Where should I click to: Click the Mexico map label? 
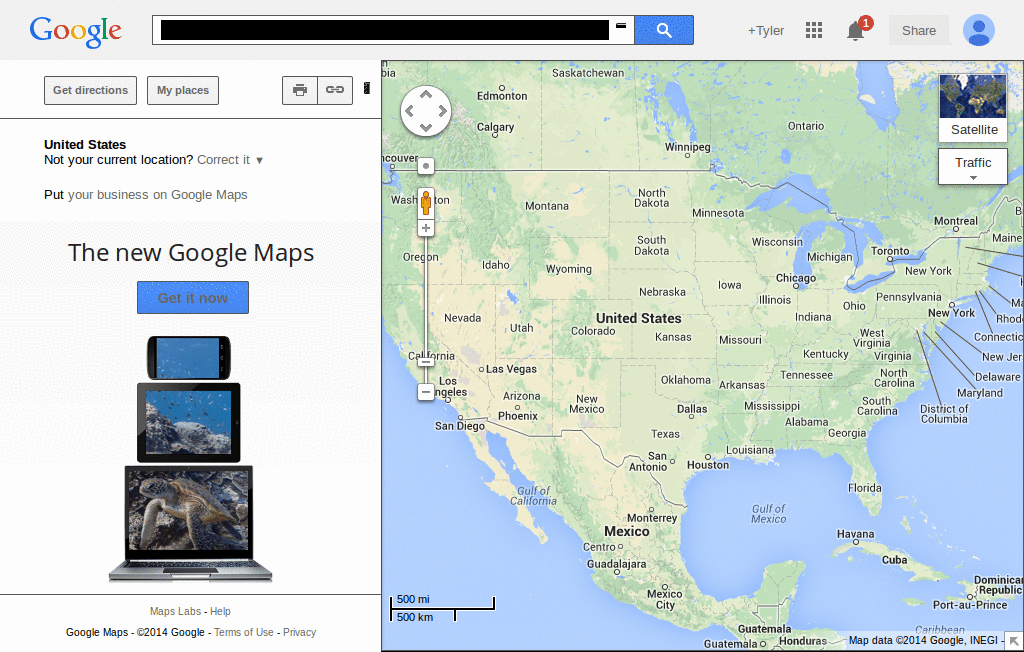tap(627, 531)
